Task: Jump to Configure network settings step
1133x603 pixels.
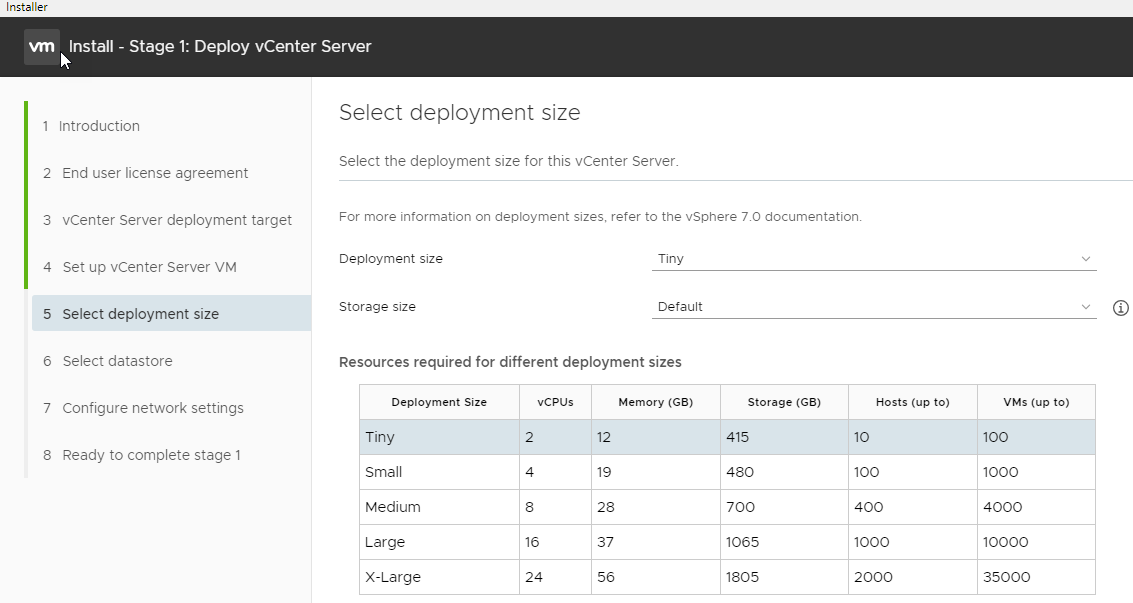Action: click(152, 408)
